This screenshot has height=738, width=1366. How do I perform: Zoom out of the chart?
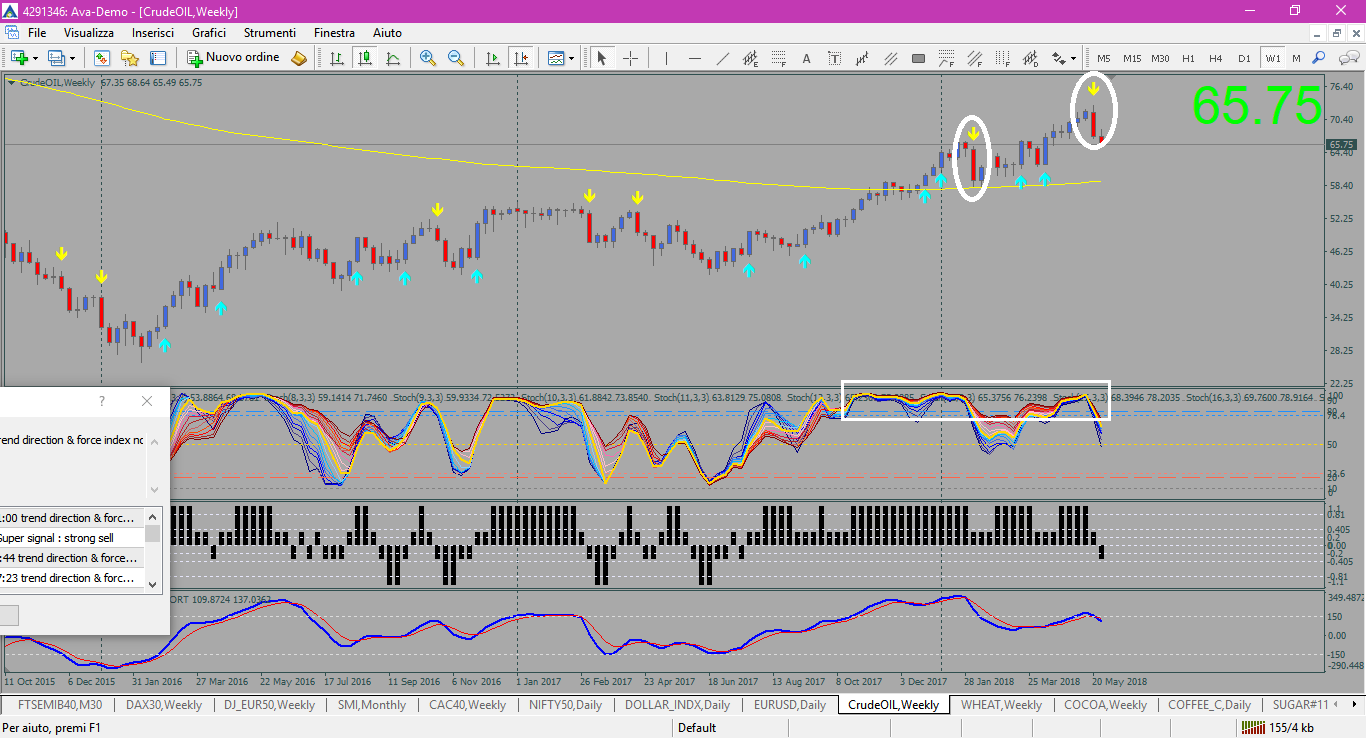[x=456, y=58]
